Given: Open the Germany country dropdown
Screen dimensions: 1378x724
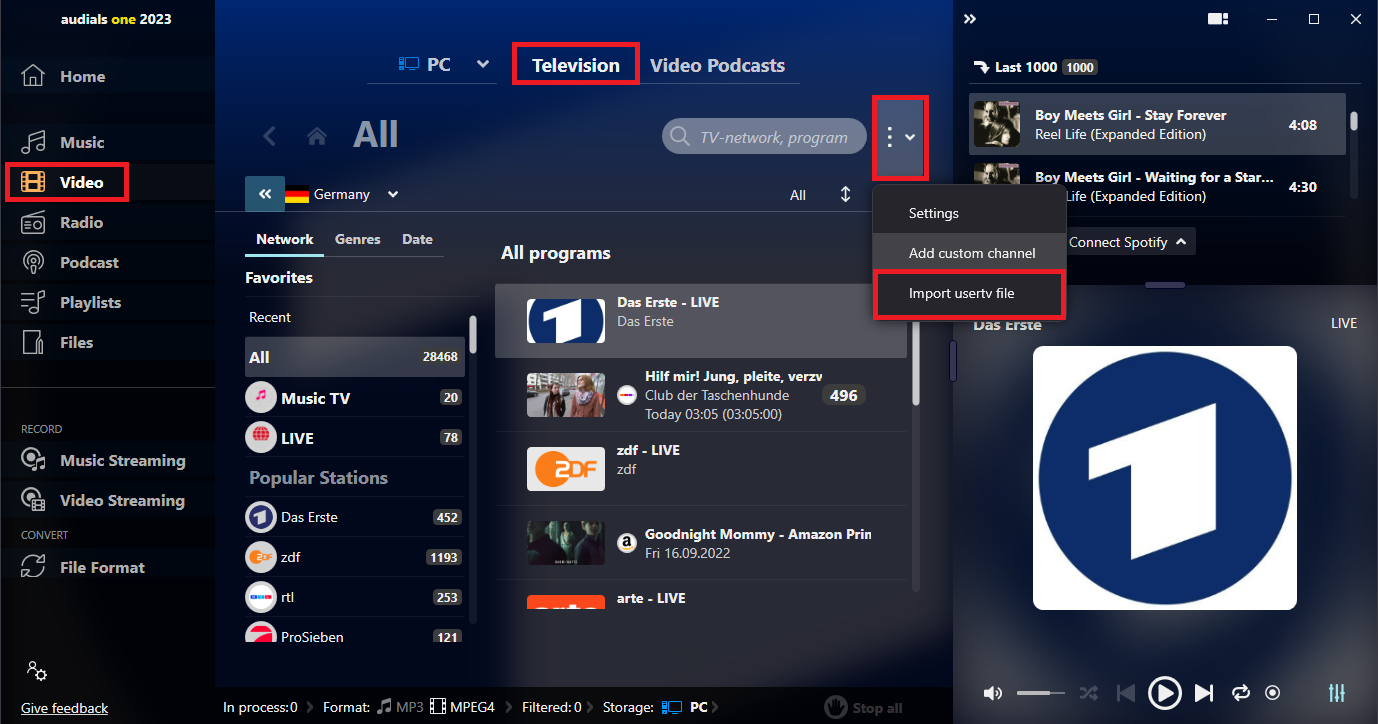Looking at the screenshot, I should (342, 194).
